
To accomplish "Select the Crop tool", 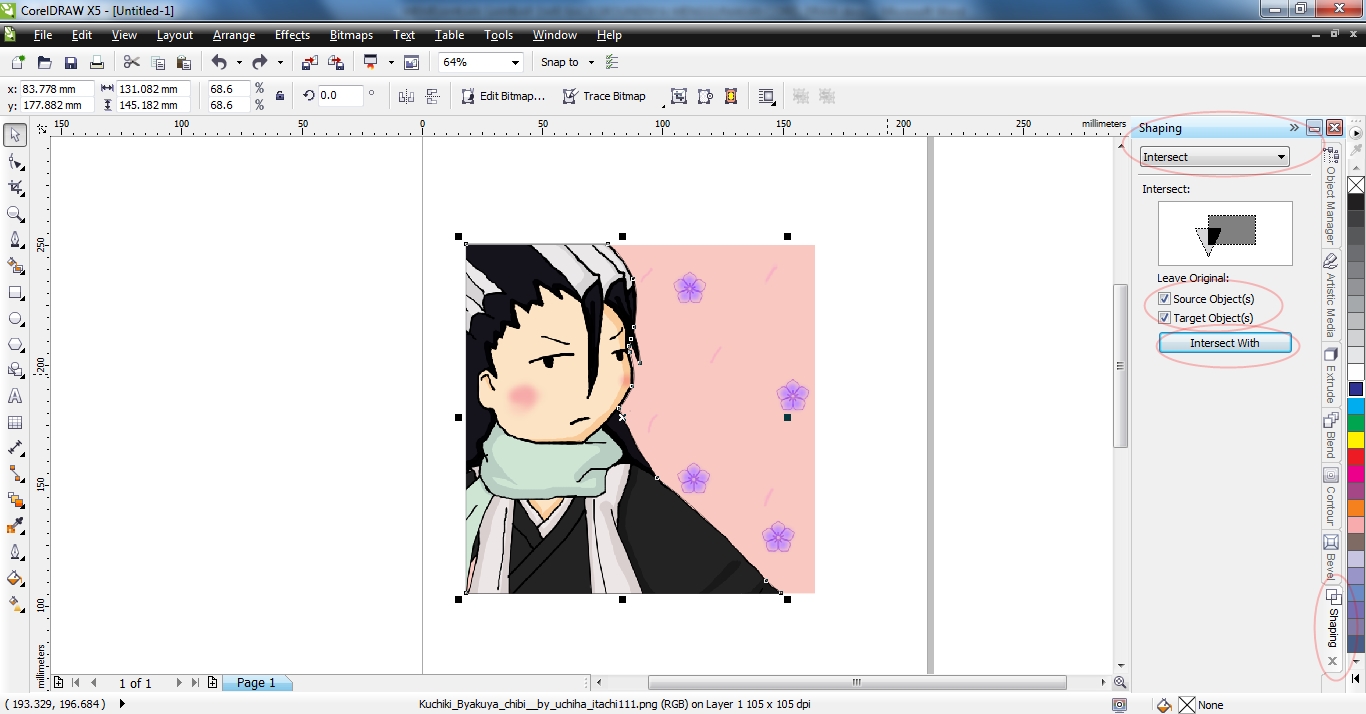I will [x=15, y=187].
